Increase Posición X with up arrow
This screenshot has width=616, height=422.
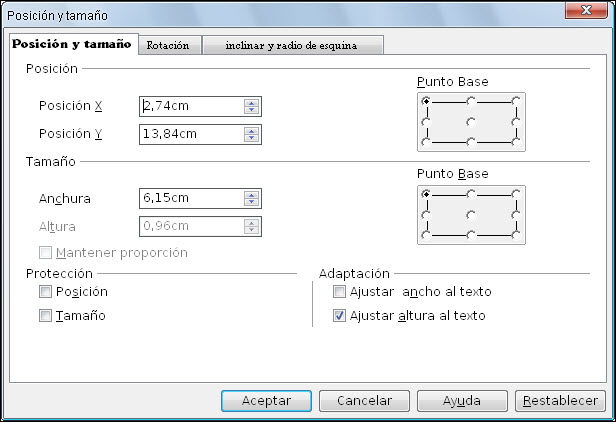tap(251, 102)
